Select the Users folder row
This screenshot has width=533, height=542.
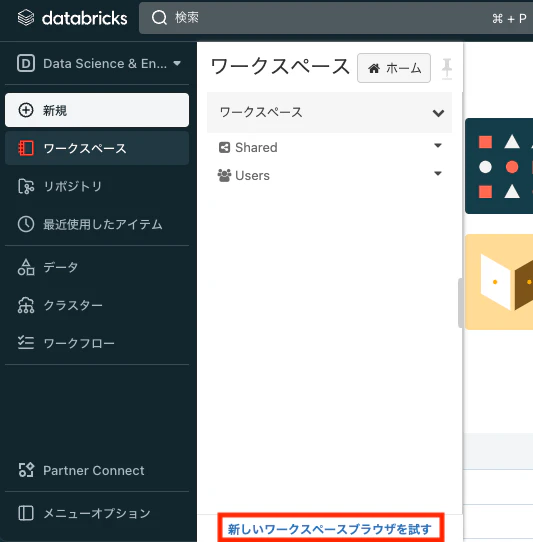(x=329, y=176)
